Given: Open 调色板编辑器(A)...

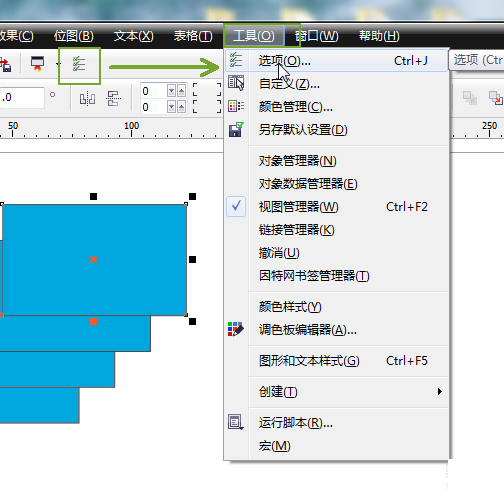Looking at the screenshot, I should [x=337, y=330].
